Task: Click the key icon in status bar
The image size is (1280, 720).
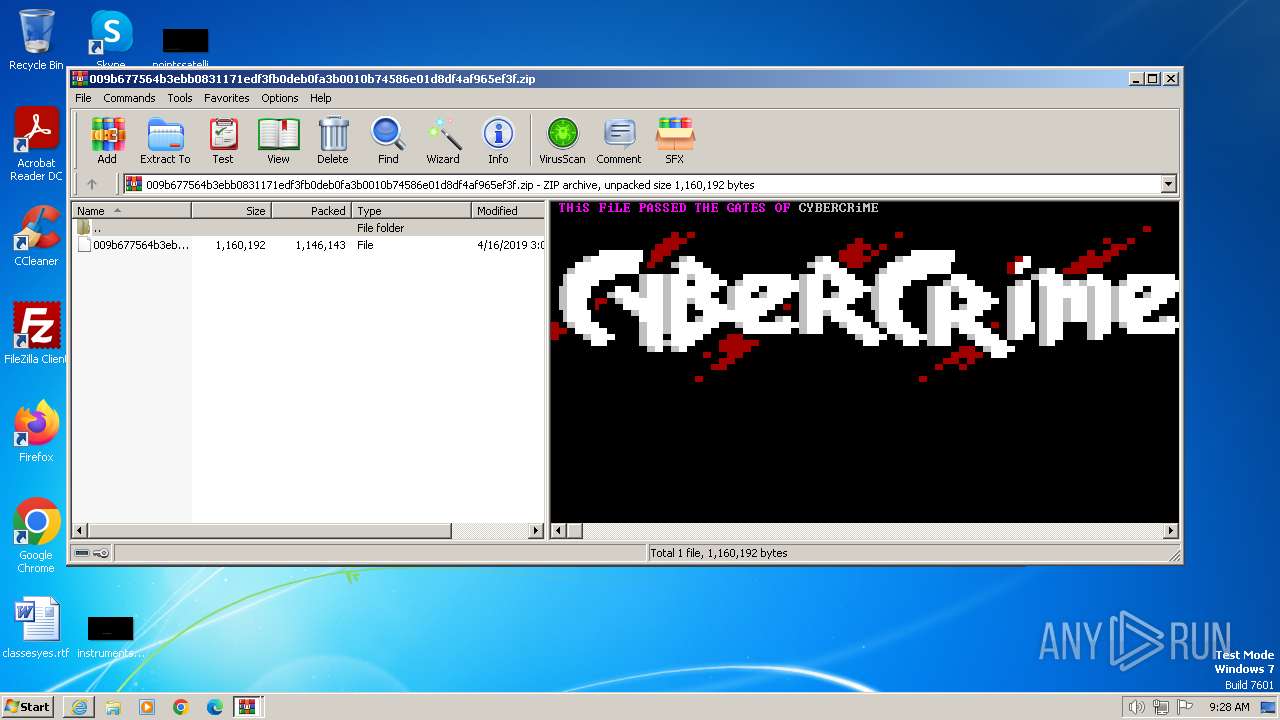Action: click(101, 553)
